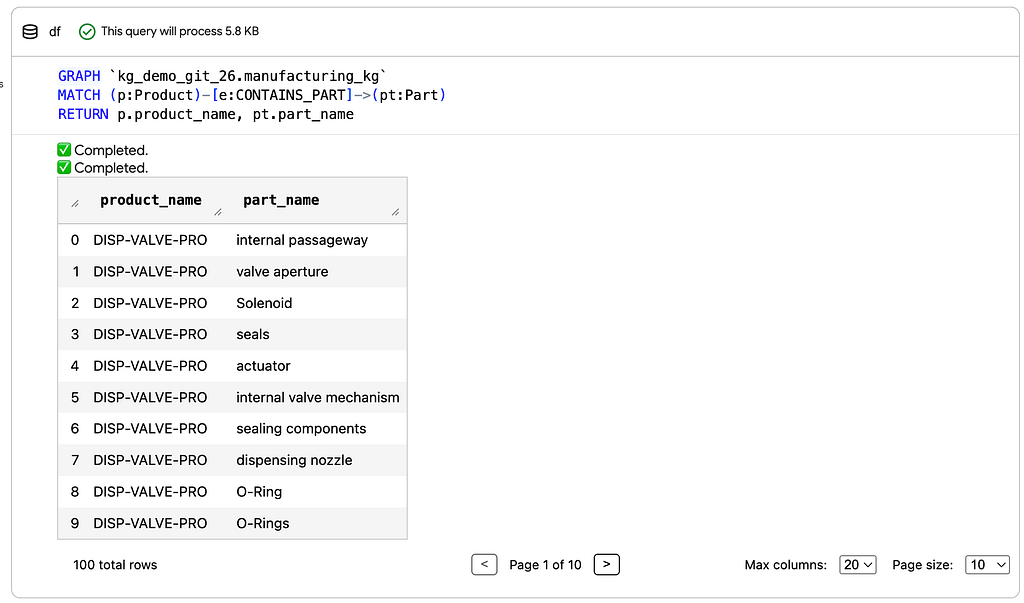
Task: Select the 'internal passageway' cell
Action: [x=302, y=240]
